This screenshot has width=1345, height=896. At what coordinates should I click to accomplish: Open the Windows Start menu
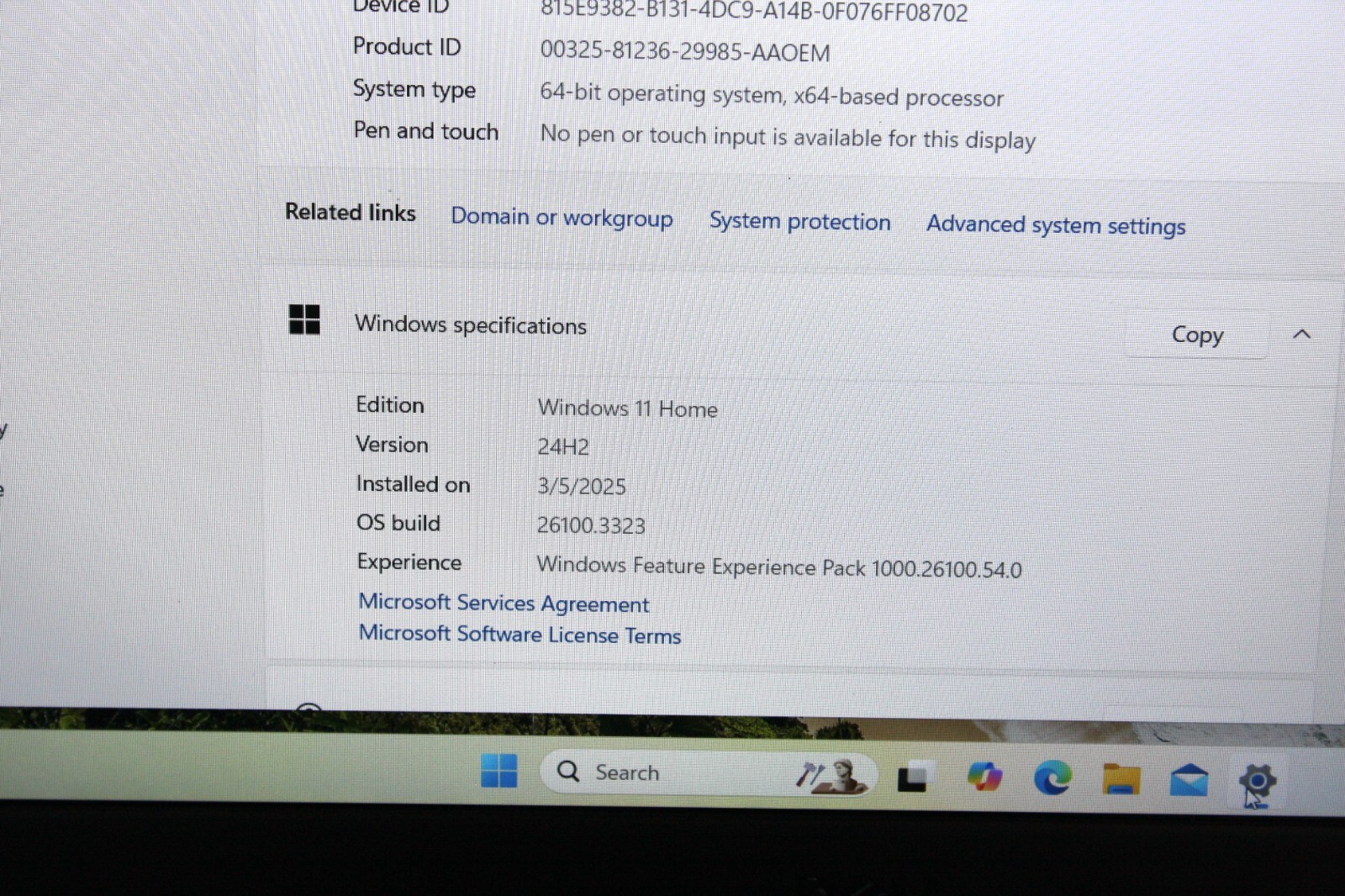pos(499,771)
